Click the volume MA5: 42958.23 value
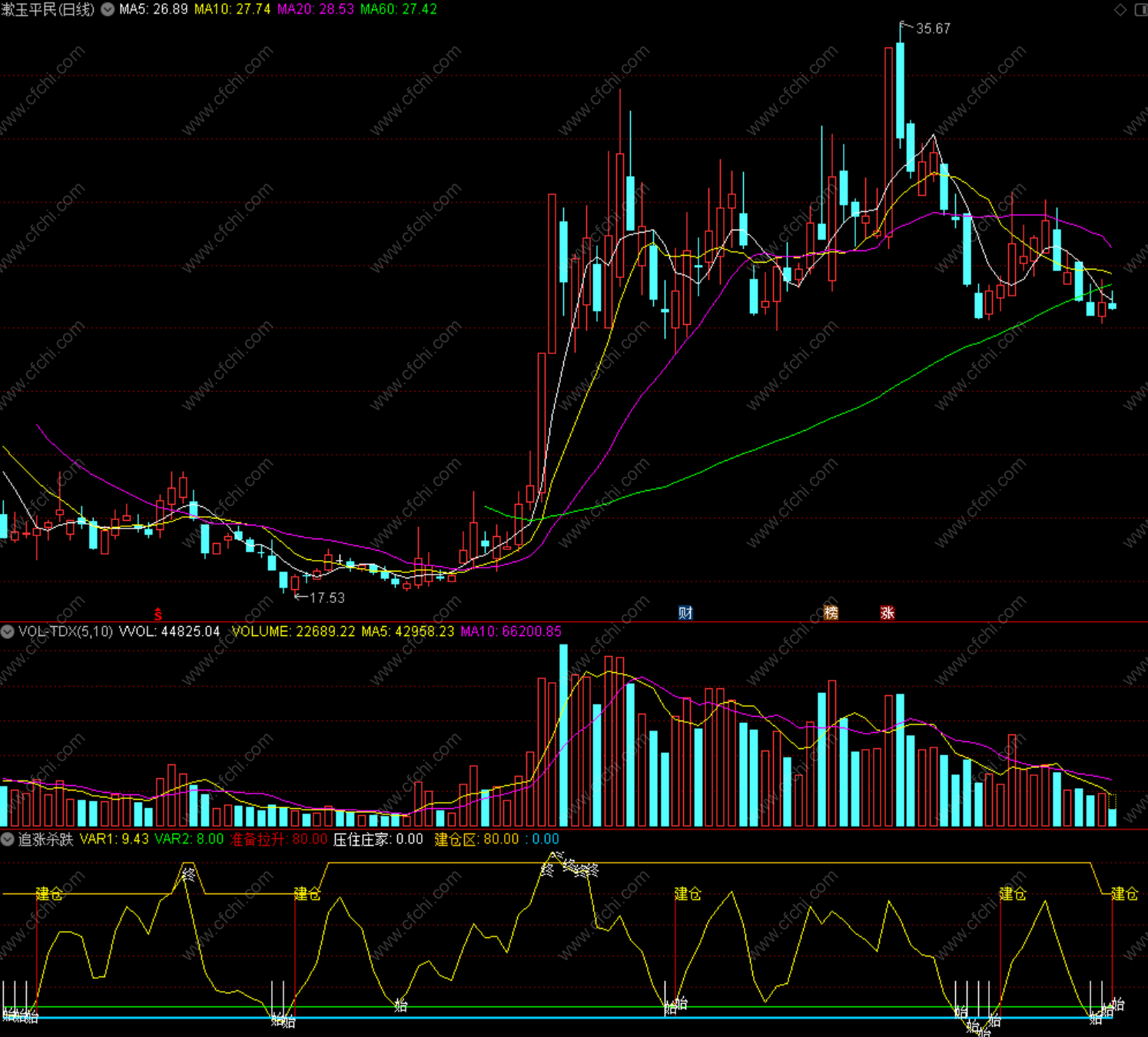 pos(408,631)
